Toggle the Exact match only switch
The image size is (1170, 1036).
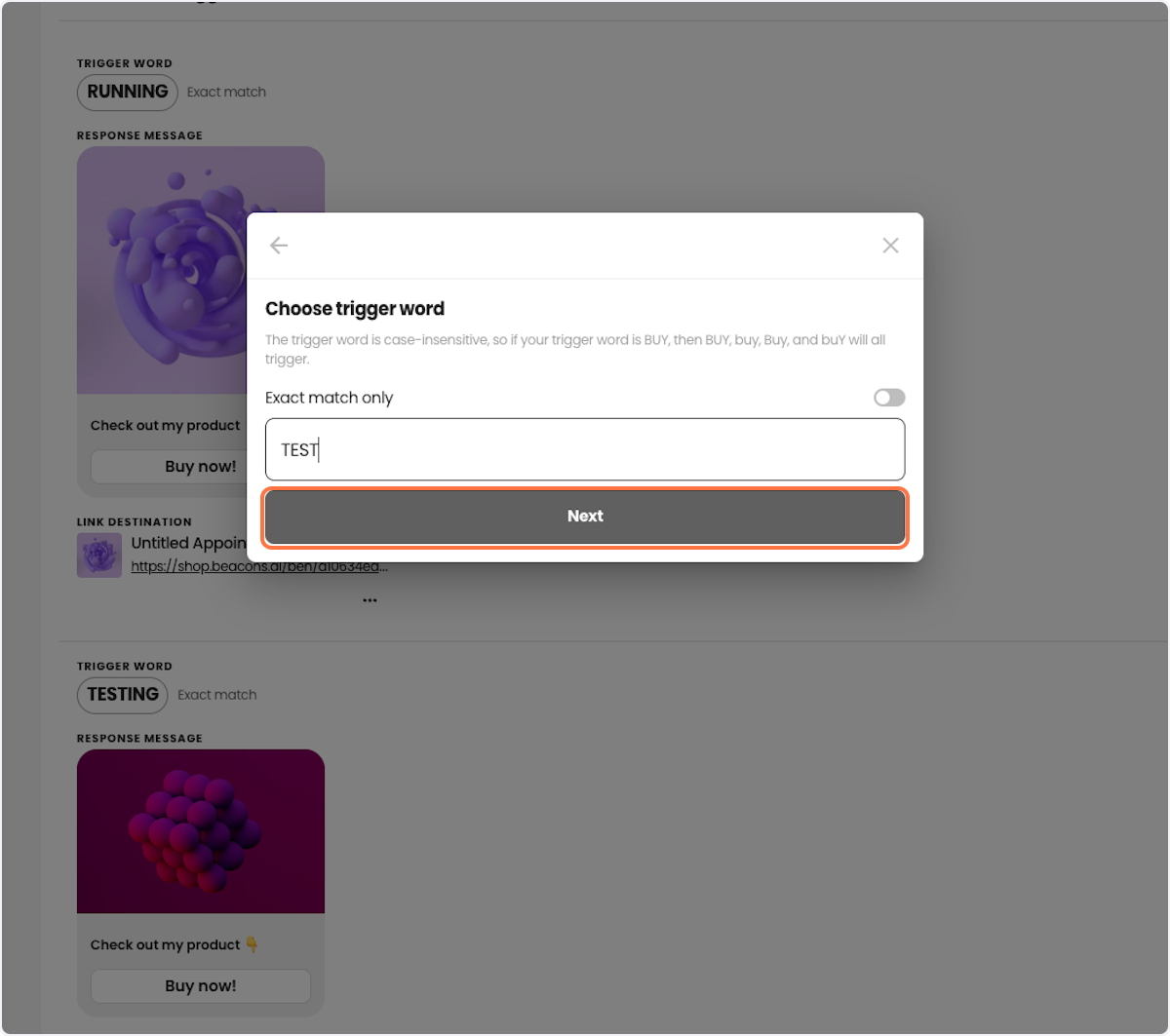(889, 398)
